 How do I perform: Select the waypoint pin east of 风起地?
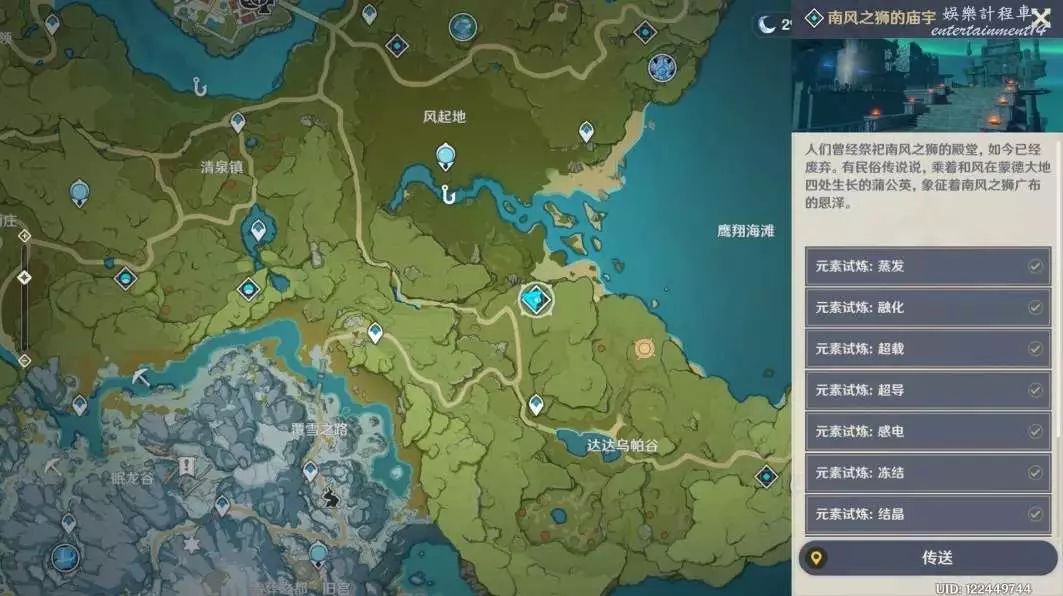point(586,131)
